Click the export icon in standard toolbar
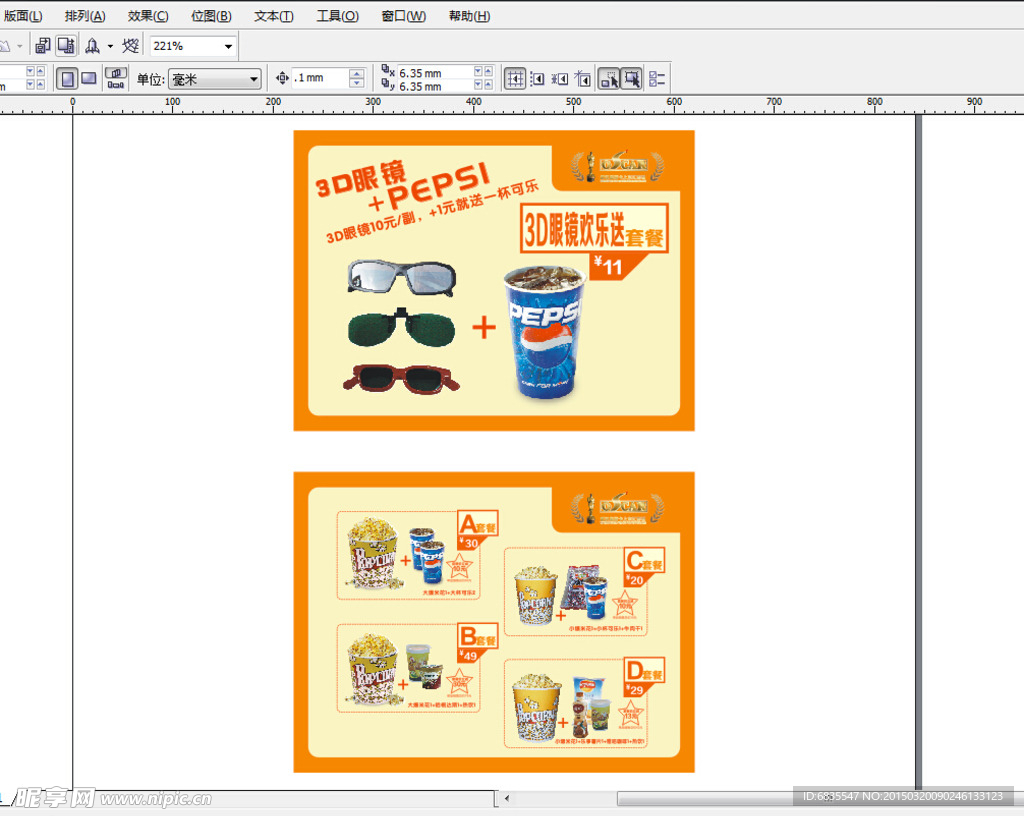This screenshot has height=816, width=1024. coord(65,46)
